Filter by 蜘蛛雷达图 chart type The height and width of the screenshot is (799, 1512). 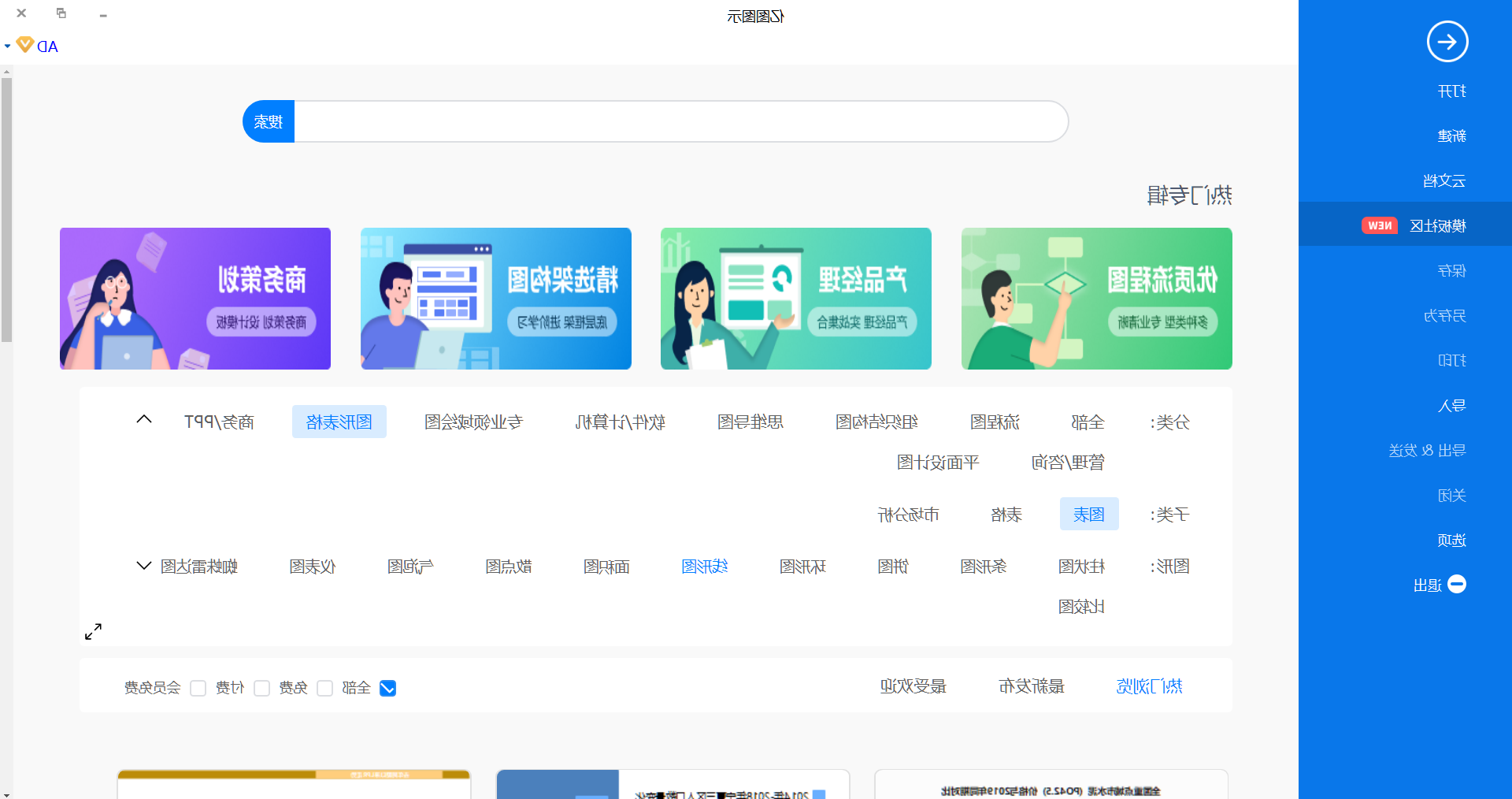click(198, 567)
